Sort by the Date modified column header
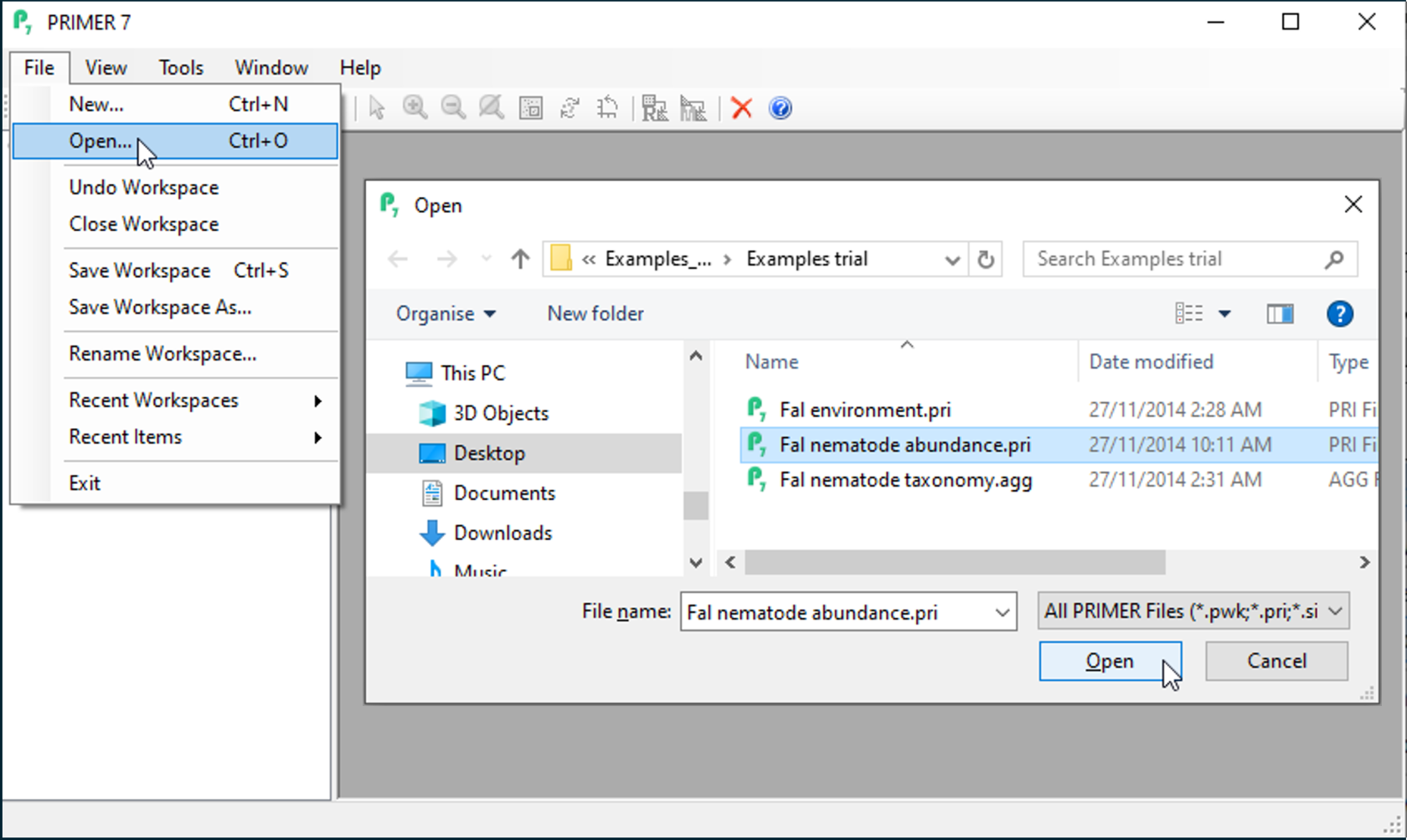Screen dimensions: 1407x840 [x=1198, y=362]
